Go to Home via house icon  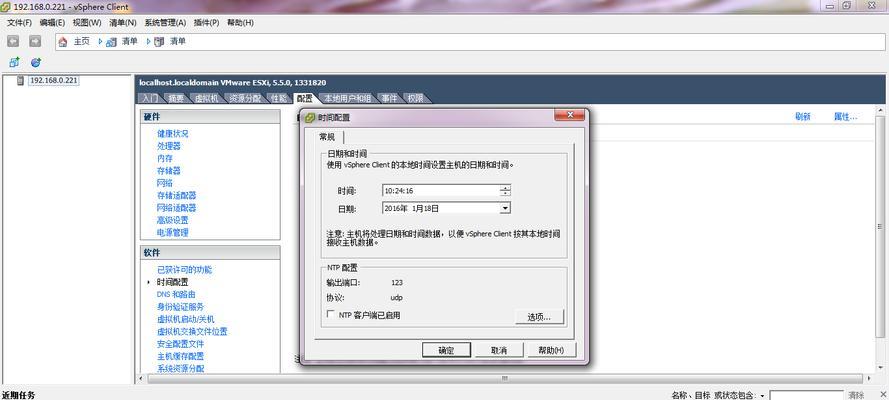tap(63, 42)
